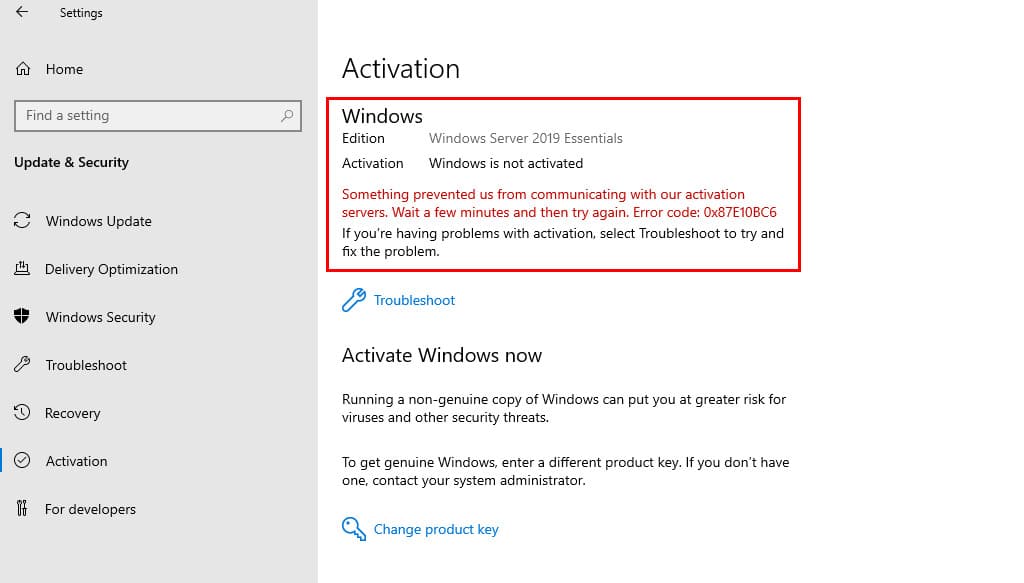Viewport: 1024px width, 583px height.
Task: Click the Delivery Optimization icon
Action: tap(22, 268)
